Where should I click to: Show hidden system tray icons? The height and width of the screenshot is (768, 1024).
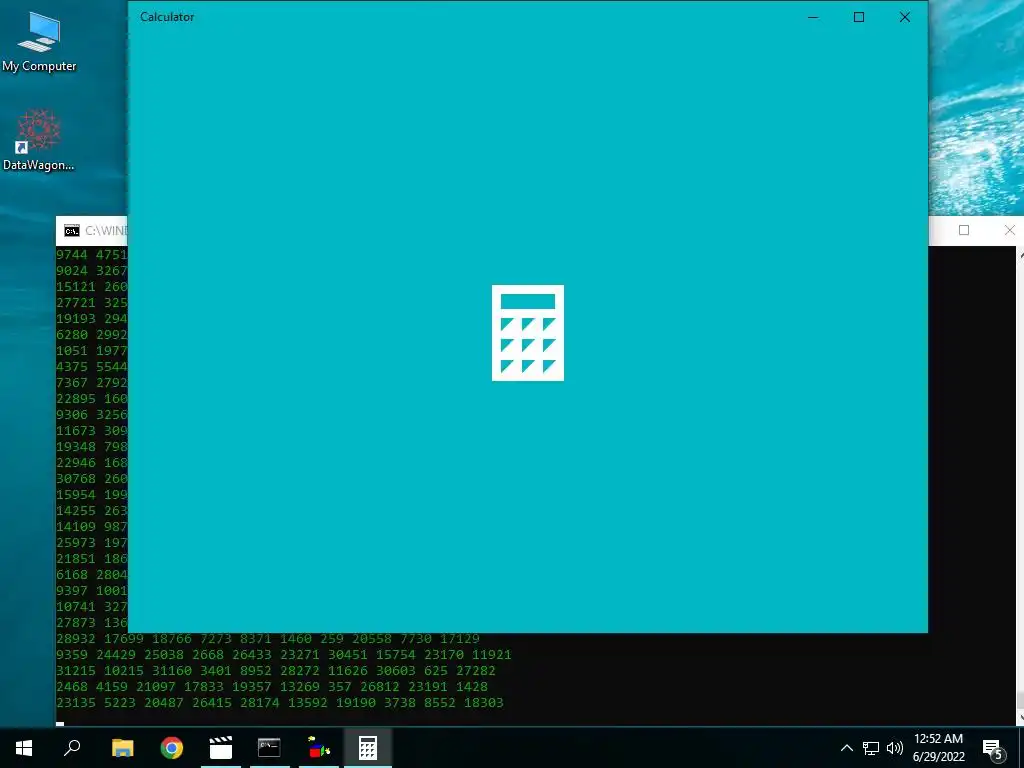(x=846, y=748)
